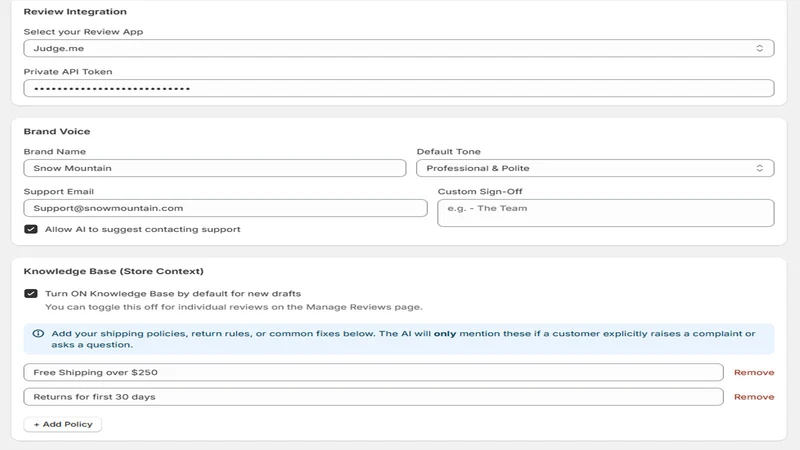The width and height of the screenshot is (800, 450).
Task: Remove the Returns for first 30 days policy
Action: pos(754,397)
